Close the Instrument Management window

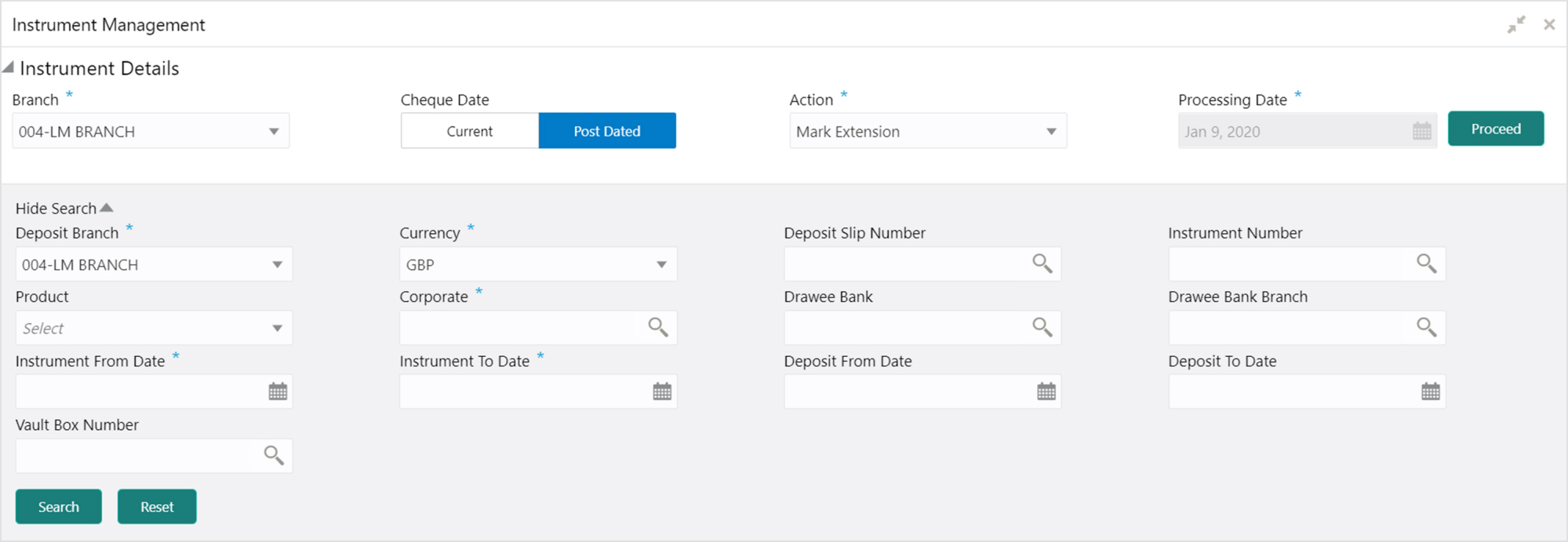click(1549, 24)
